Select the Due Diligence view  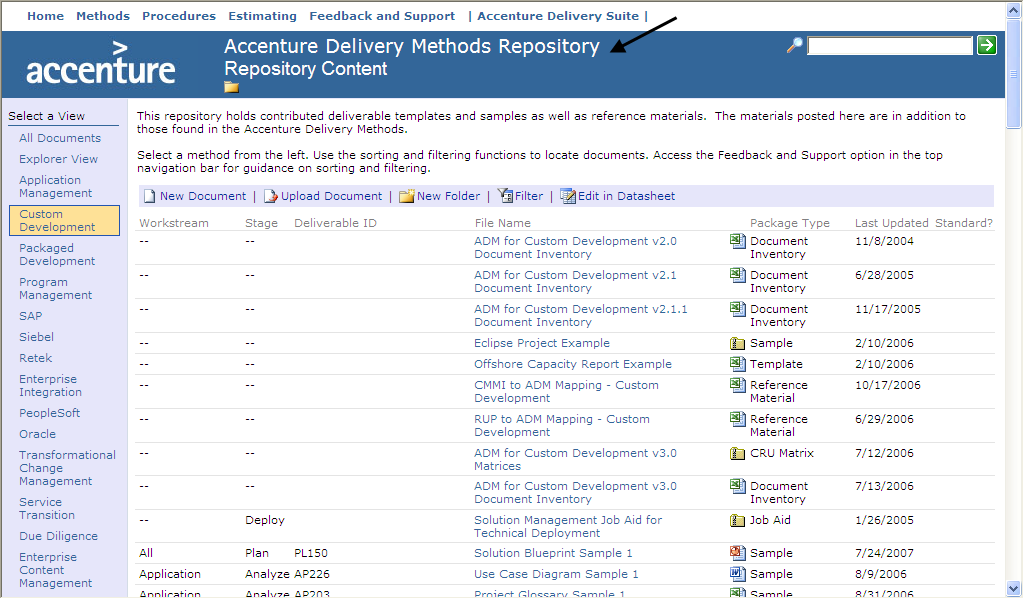point(58,536)
